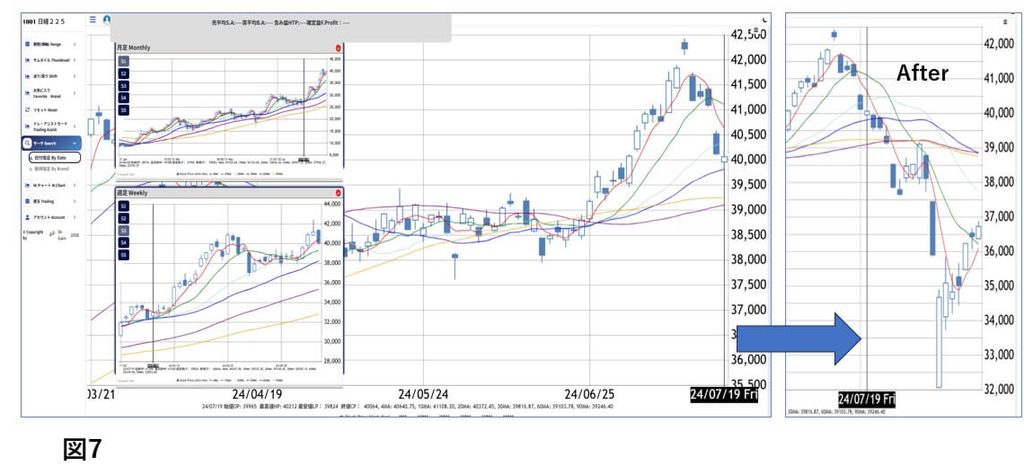Click the 24/07/19 Fri label in After chart

click(867, 399)
